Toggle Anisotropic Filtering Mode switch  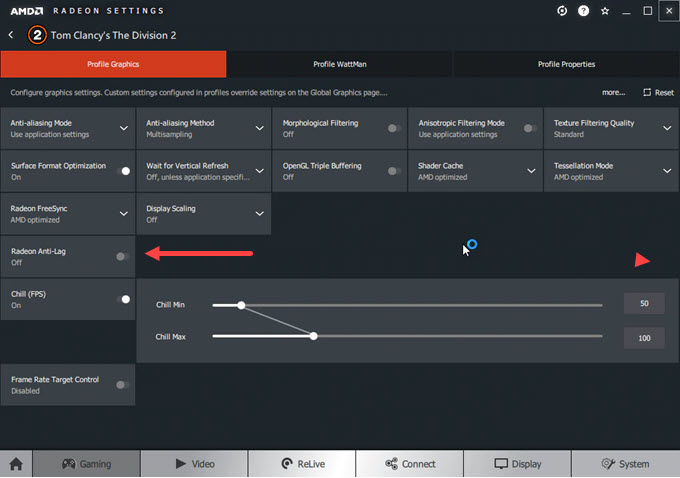[530, 128]
